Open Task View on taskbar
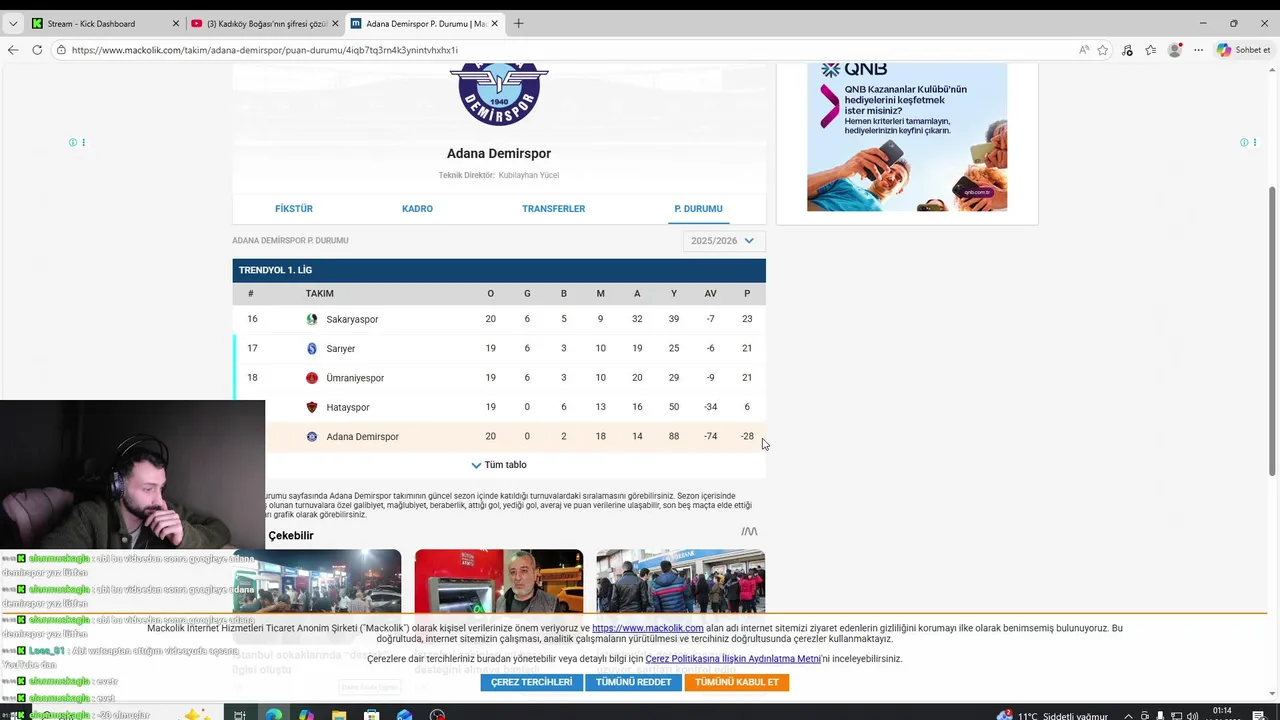1280x720 pixels. (x=240, y=715)
